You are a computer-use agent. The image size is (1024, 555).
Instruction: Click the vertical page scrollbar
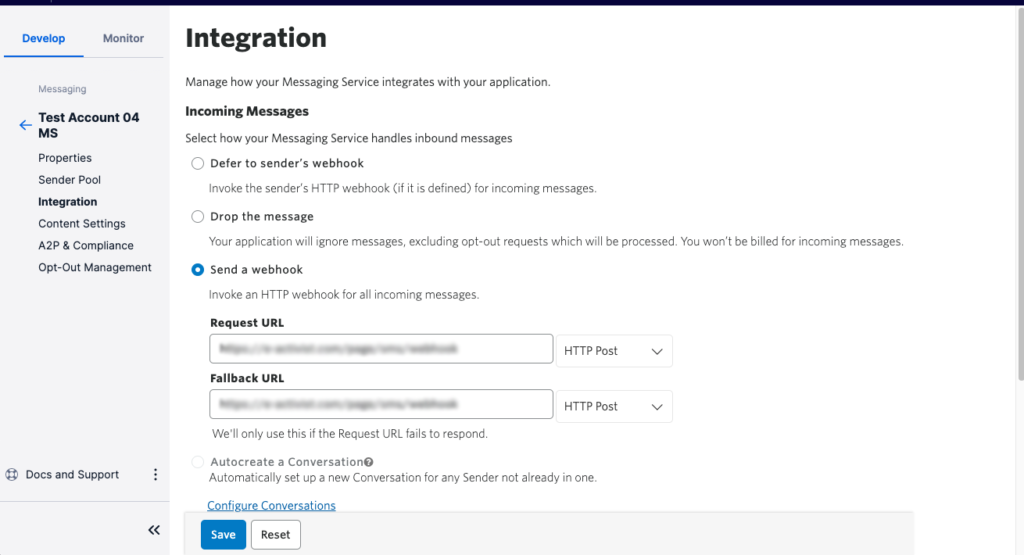point(1019,200)
